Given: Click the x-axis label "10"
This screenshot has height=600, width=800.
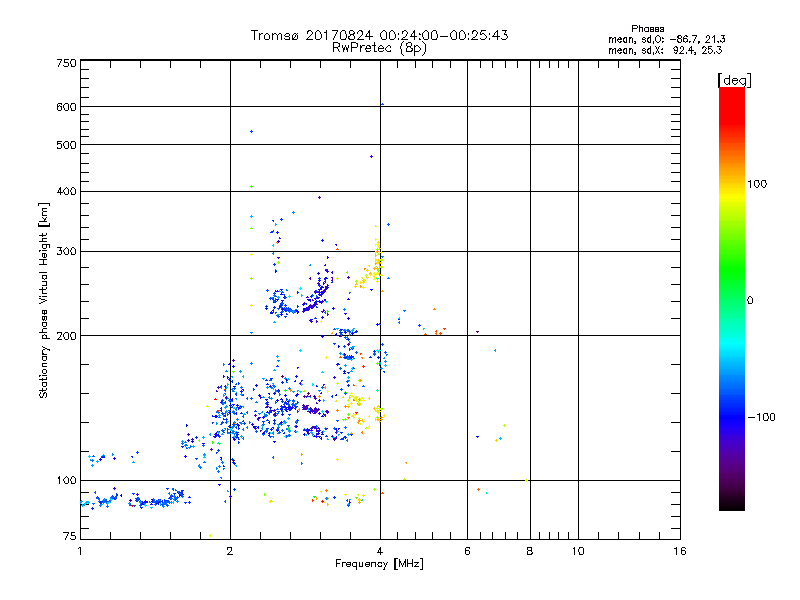Looking at the screenshot, I should pyautogui.click(x=578, y=551).
